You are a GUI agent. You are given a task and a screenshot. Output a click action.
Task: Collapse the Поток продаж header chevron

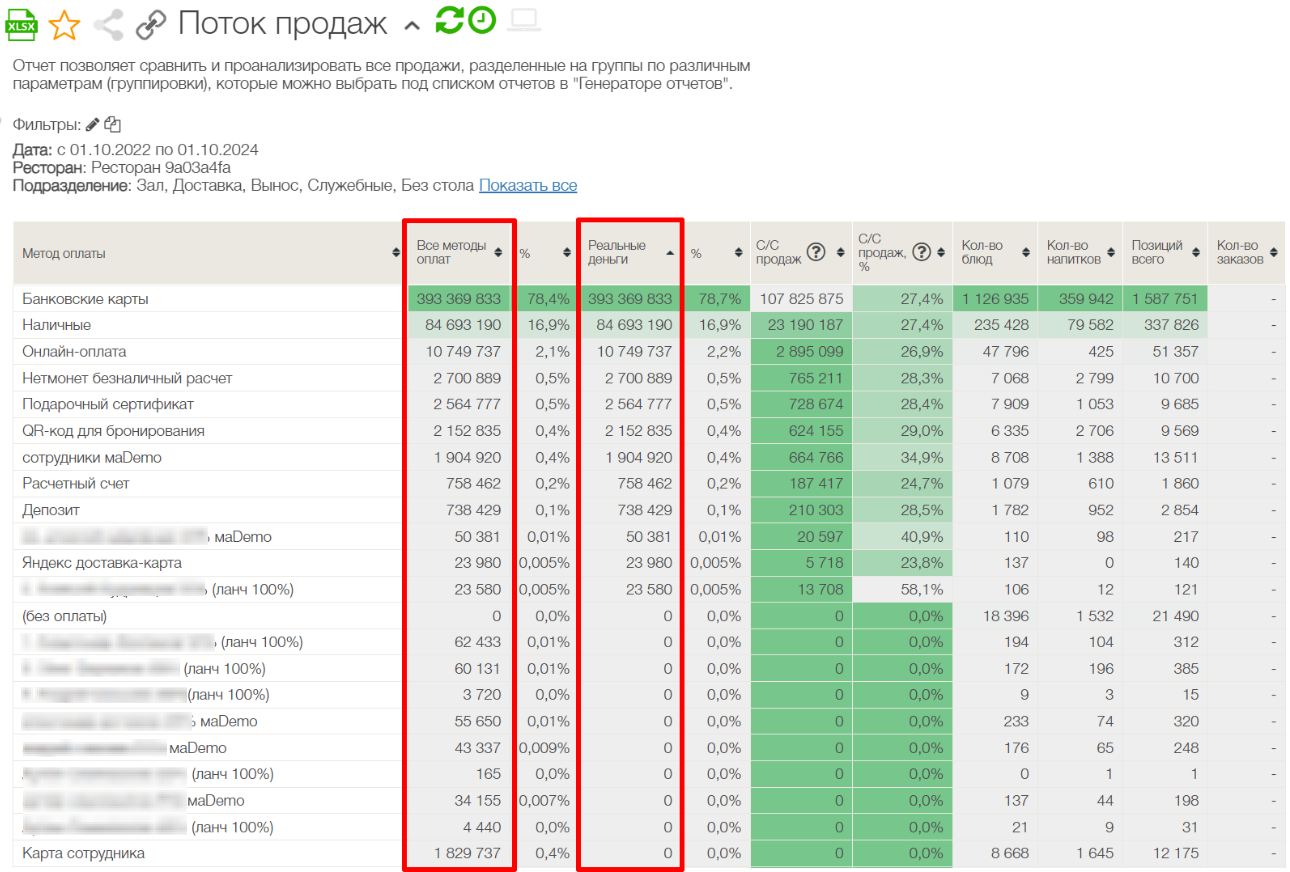[x=411, y=25]
